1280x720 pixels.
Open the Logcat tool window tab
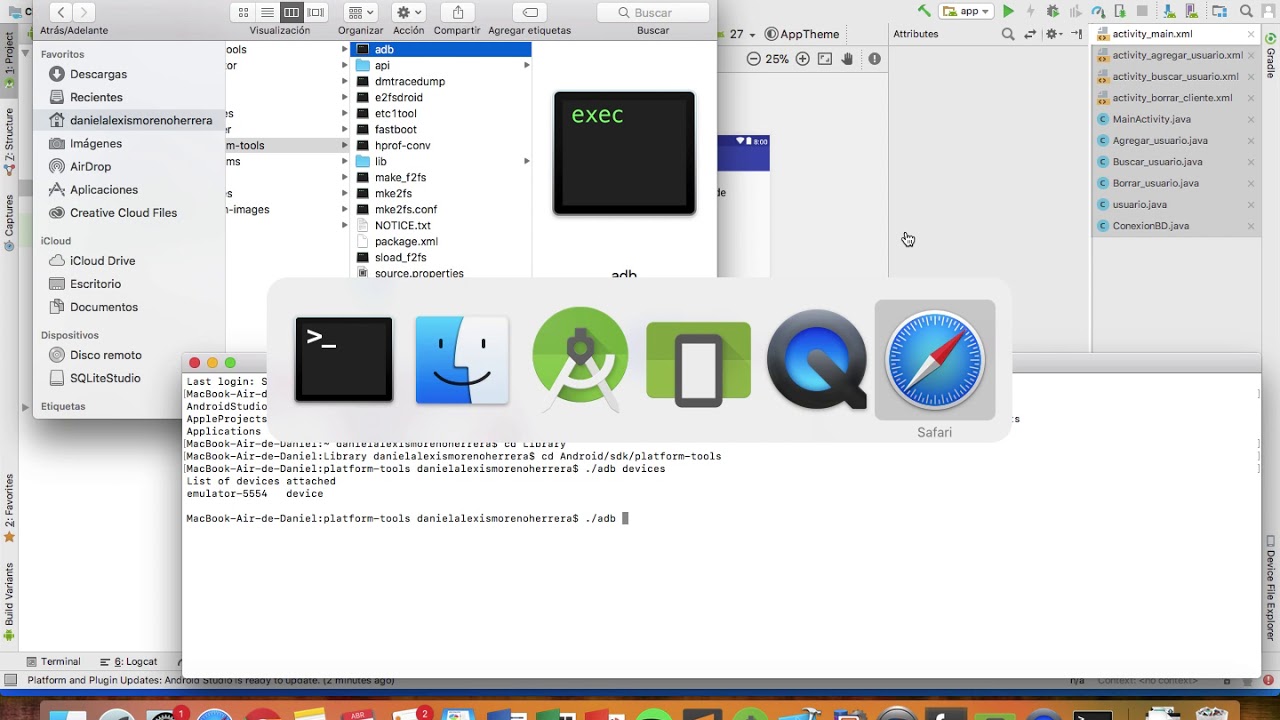129,662
